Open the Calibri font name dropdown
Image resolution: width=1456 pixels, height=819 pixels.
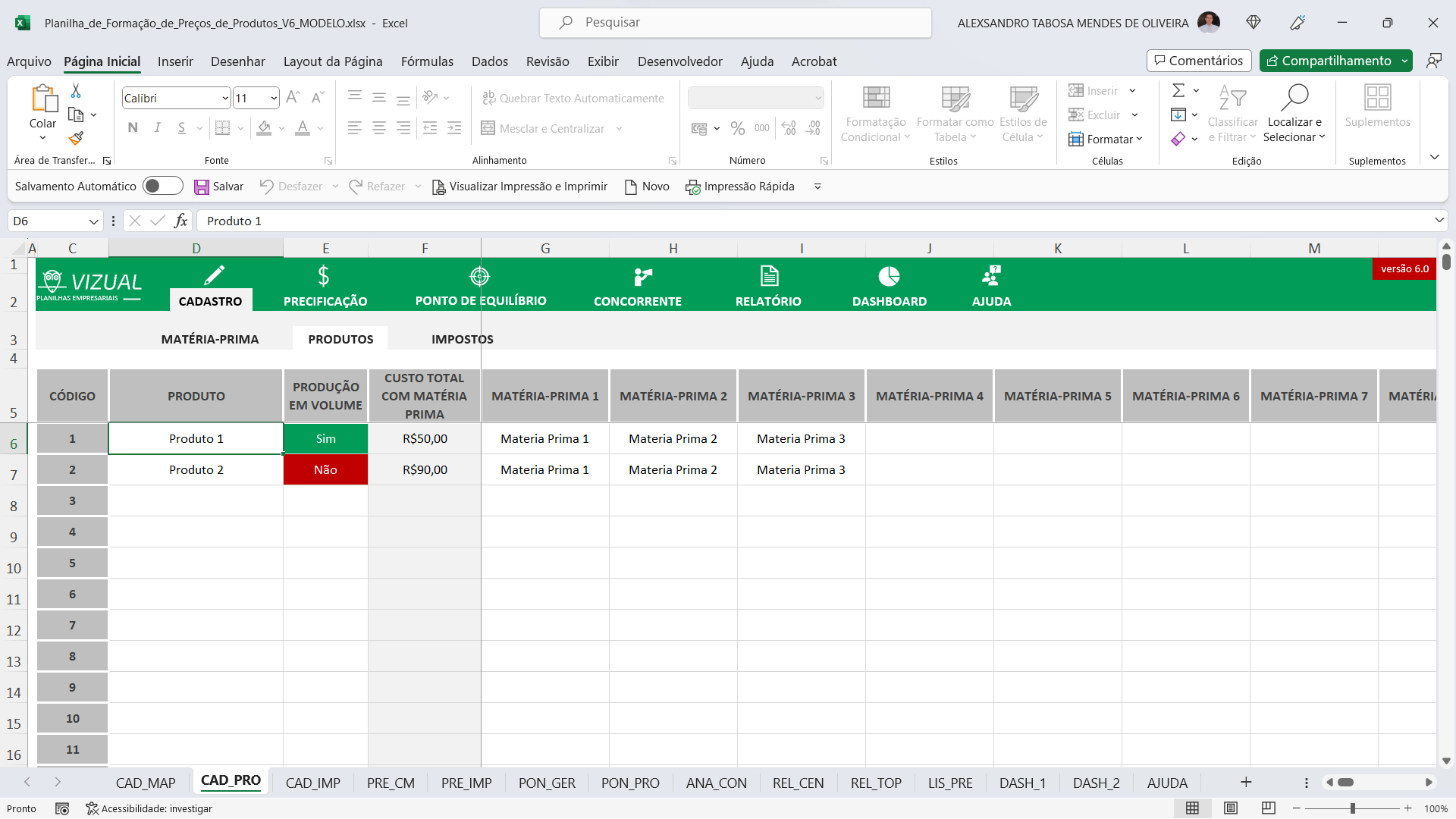pyautogui.click(x=224, y=99)
